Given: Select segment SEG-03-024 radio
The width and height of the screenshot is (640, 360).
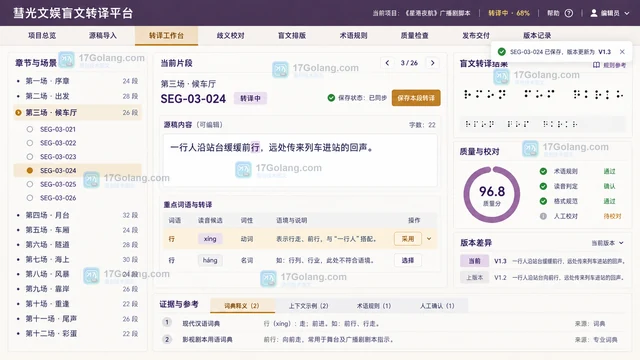Looking at the screenshot, I should tap(30, 171).
